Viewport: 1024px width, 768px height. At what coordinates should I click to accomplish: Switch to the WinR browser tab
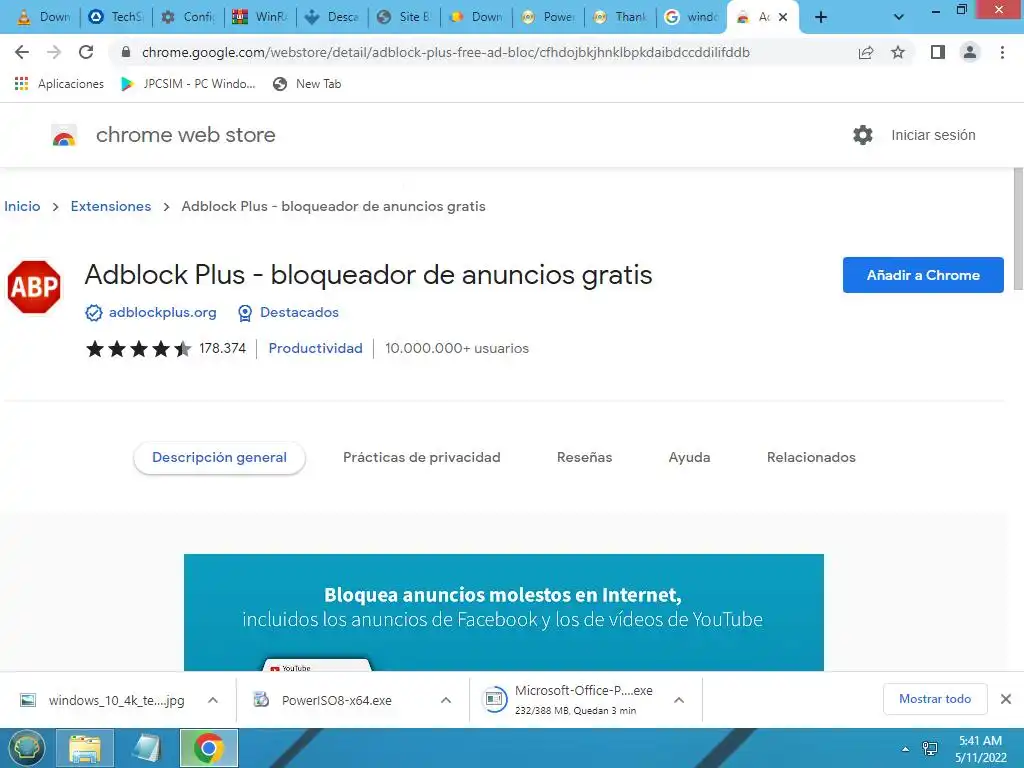tap(260, 17)
